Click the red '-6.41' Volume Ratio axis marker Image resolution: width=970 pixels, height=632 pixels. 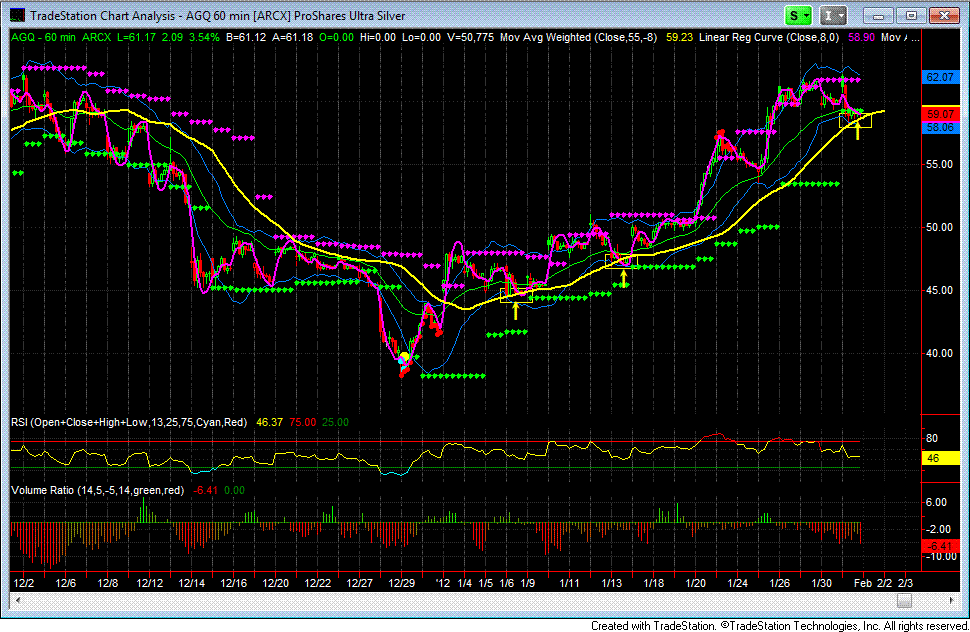940,546
